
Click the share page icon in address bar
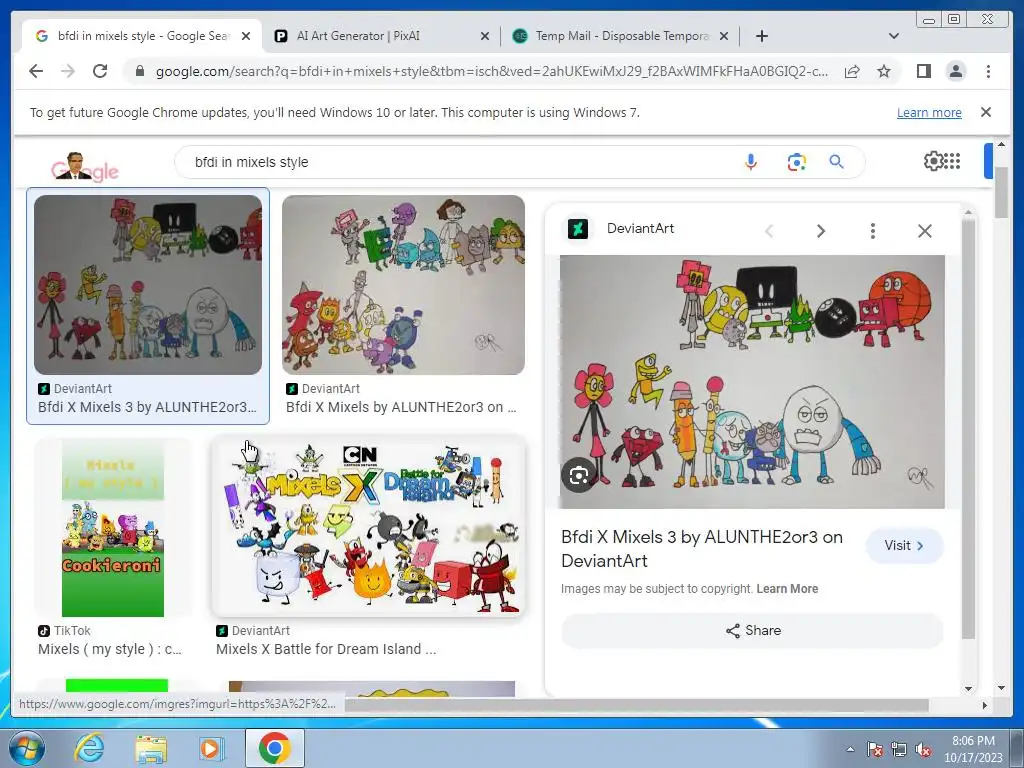(x=852, y=71)
